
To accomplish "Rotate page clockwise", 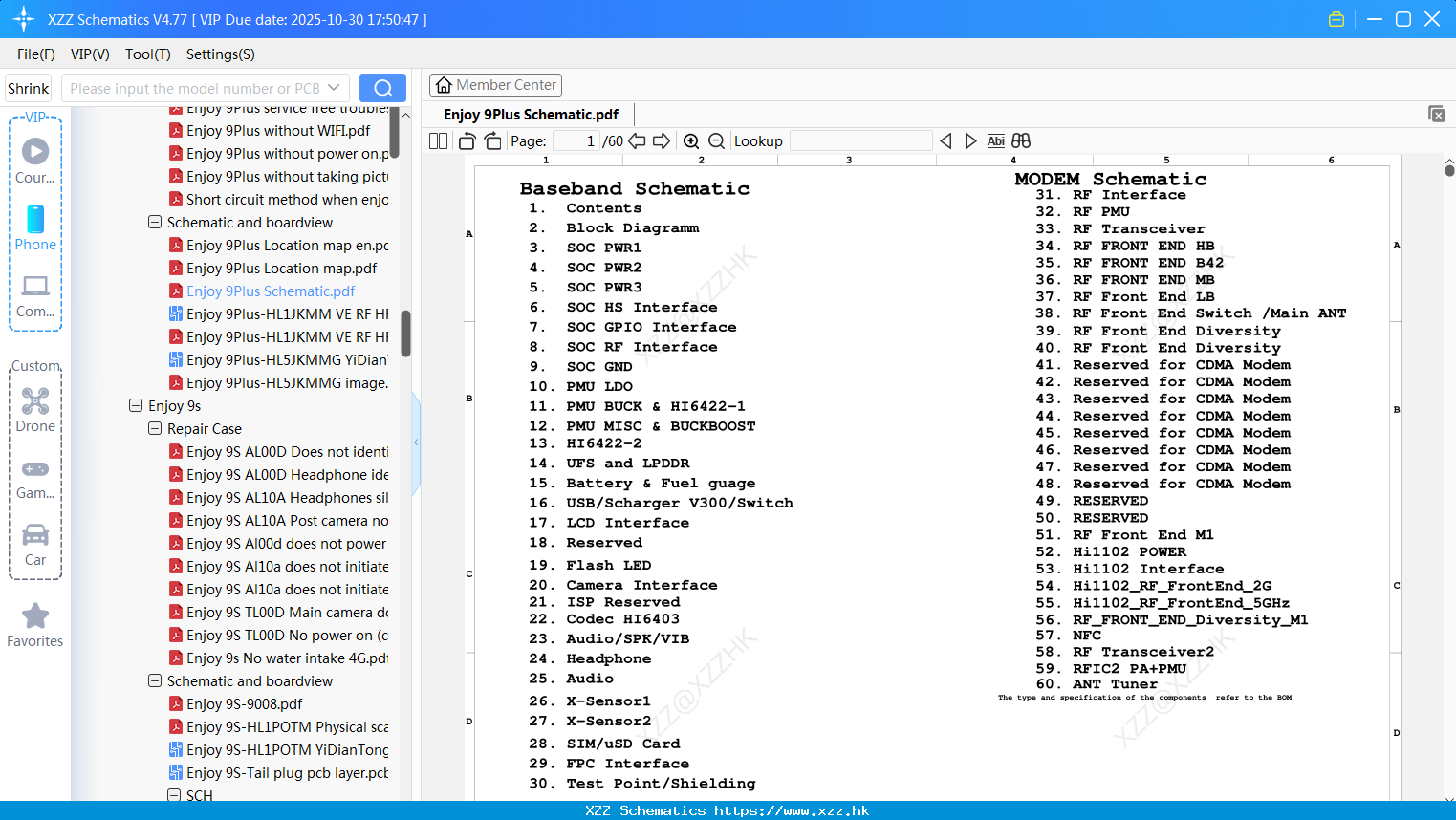I will 492,140.
